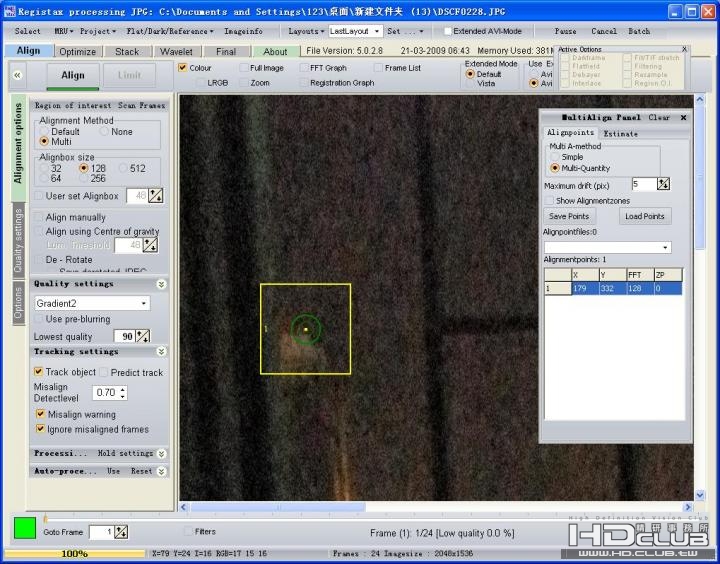Open Options vertical side tab
Viewport: 720px width, 564px height.
[18, 302]
